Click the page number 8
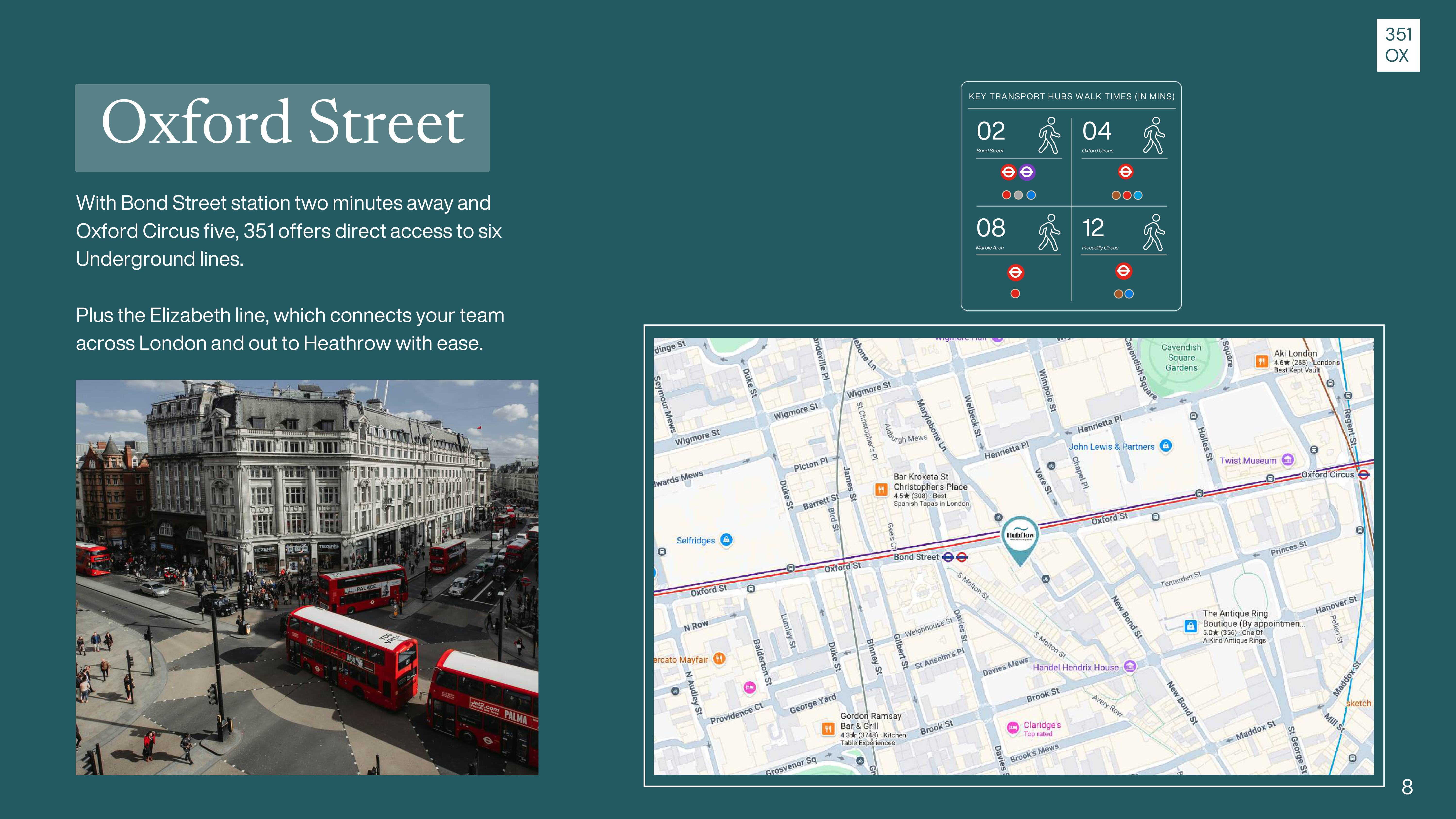Screen dimensions: 1456x819 coord(1407,787)
